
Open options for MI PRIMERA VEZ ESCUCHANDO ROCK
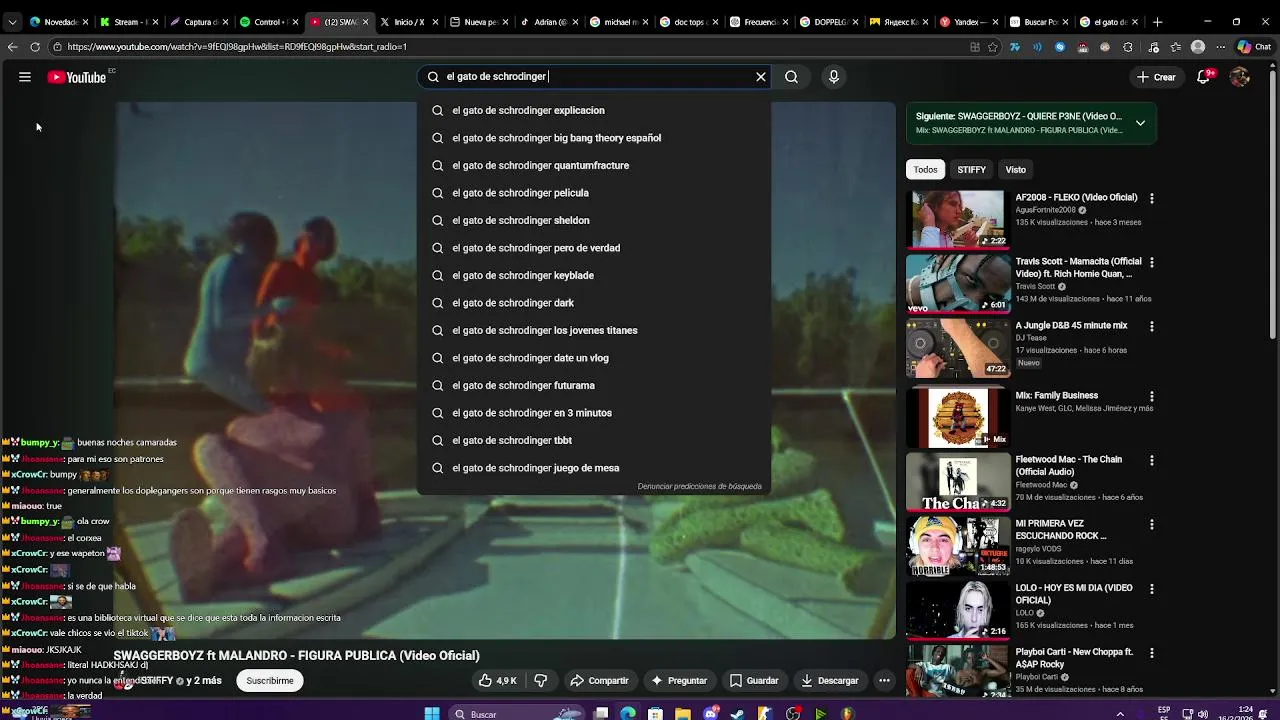(1151, 524)
